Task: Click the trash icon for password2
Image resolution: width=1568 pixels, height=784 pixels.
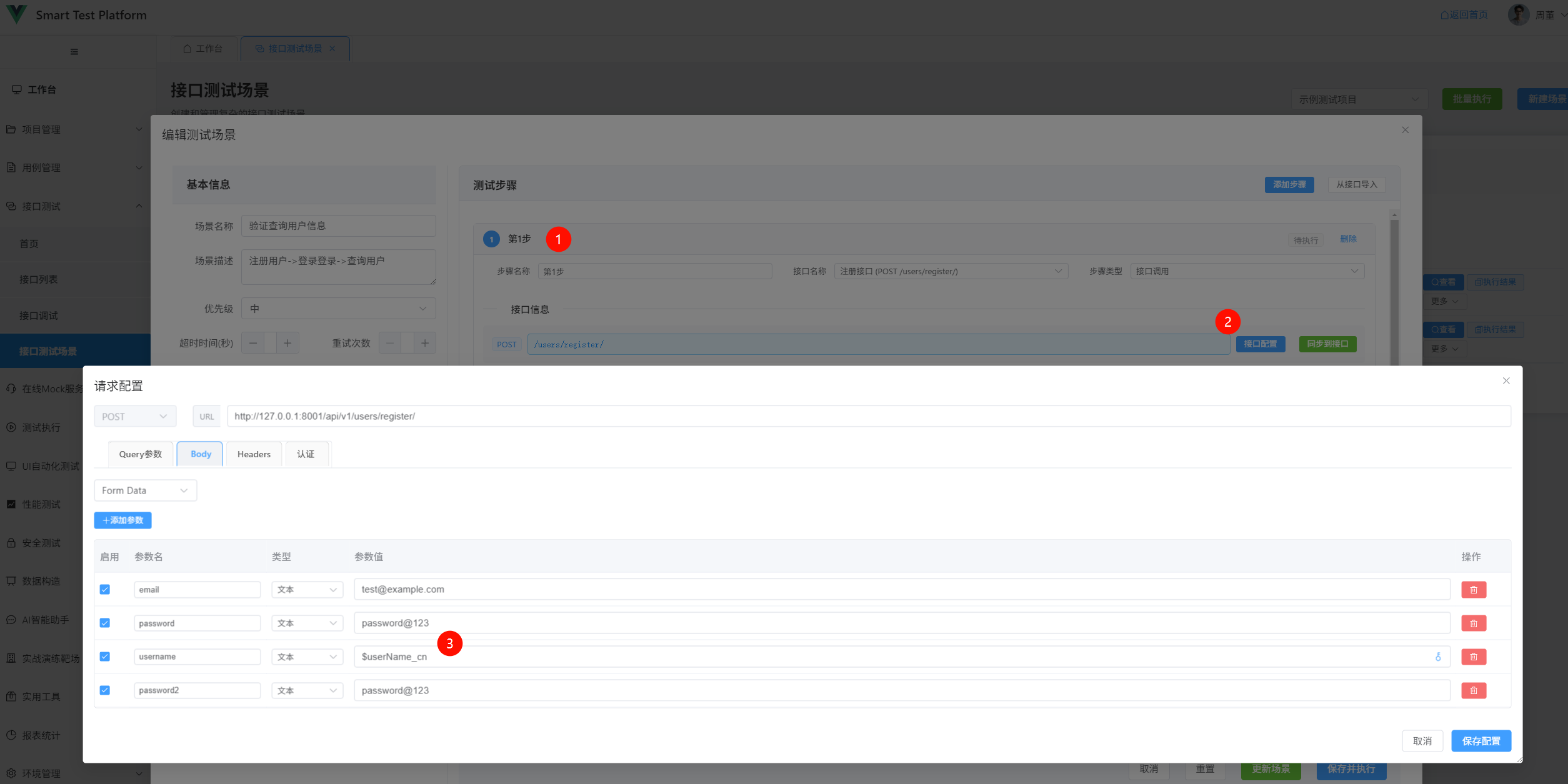Action: 1473,690
